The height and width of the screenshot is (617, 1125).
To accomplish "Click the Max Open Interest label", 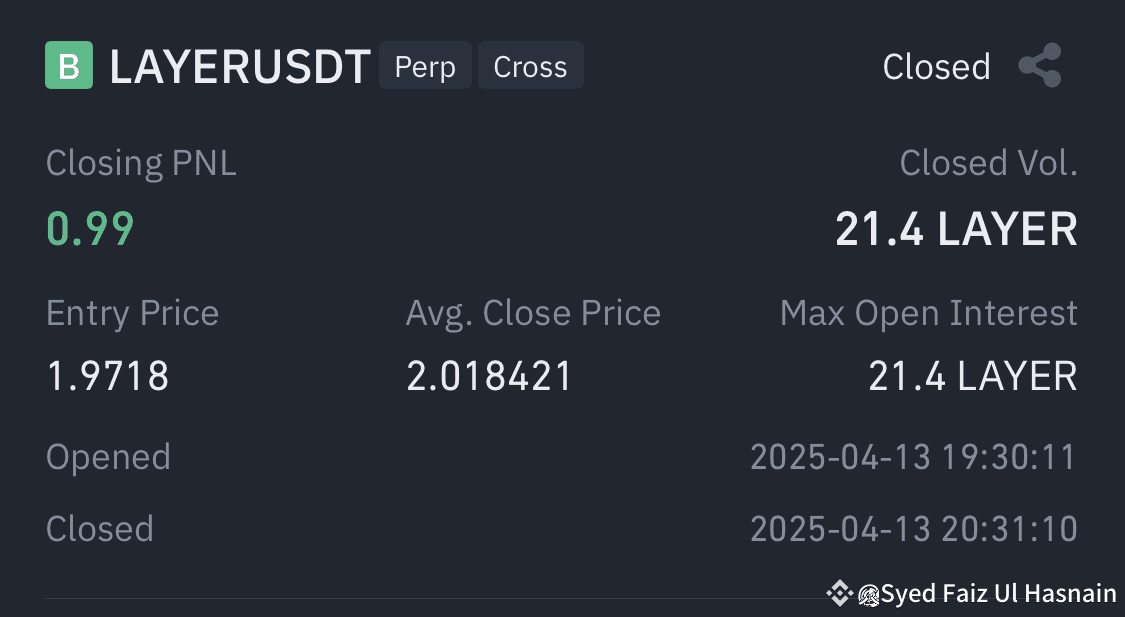I will click(x=929, y=314).
